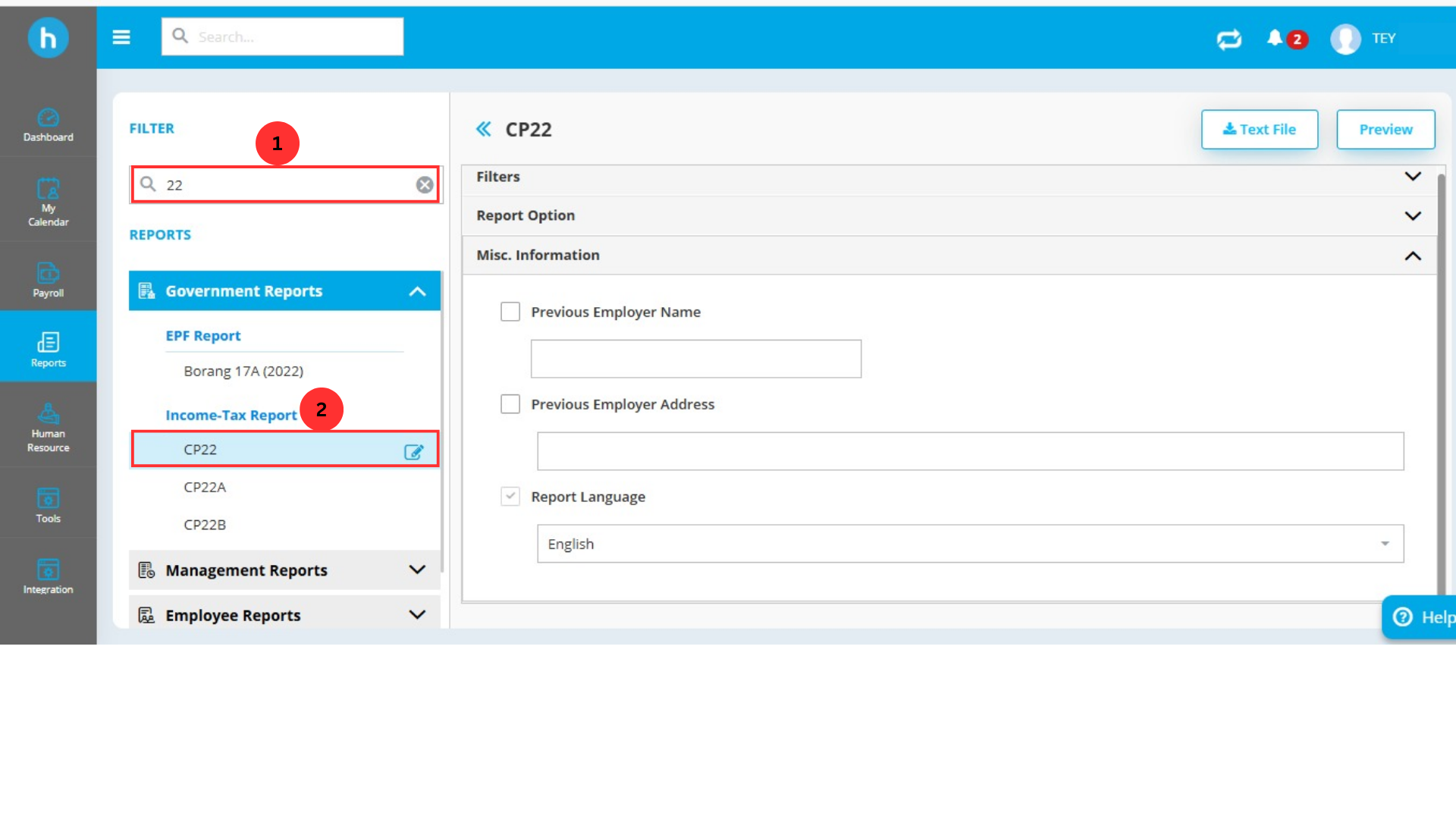Clear the filter search text
The image size is (1456, 819).
click(x=425, y=185)
